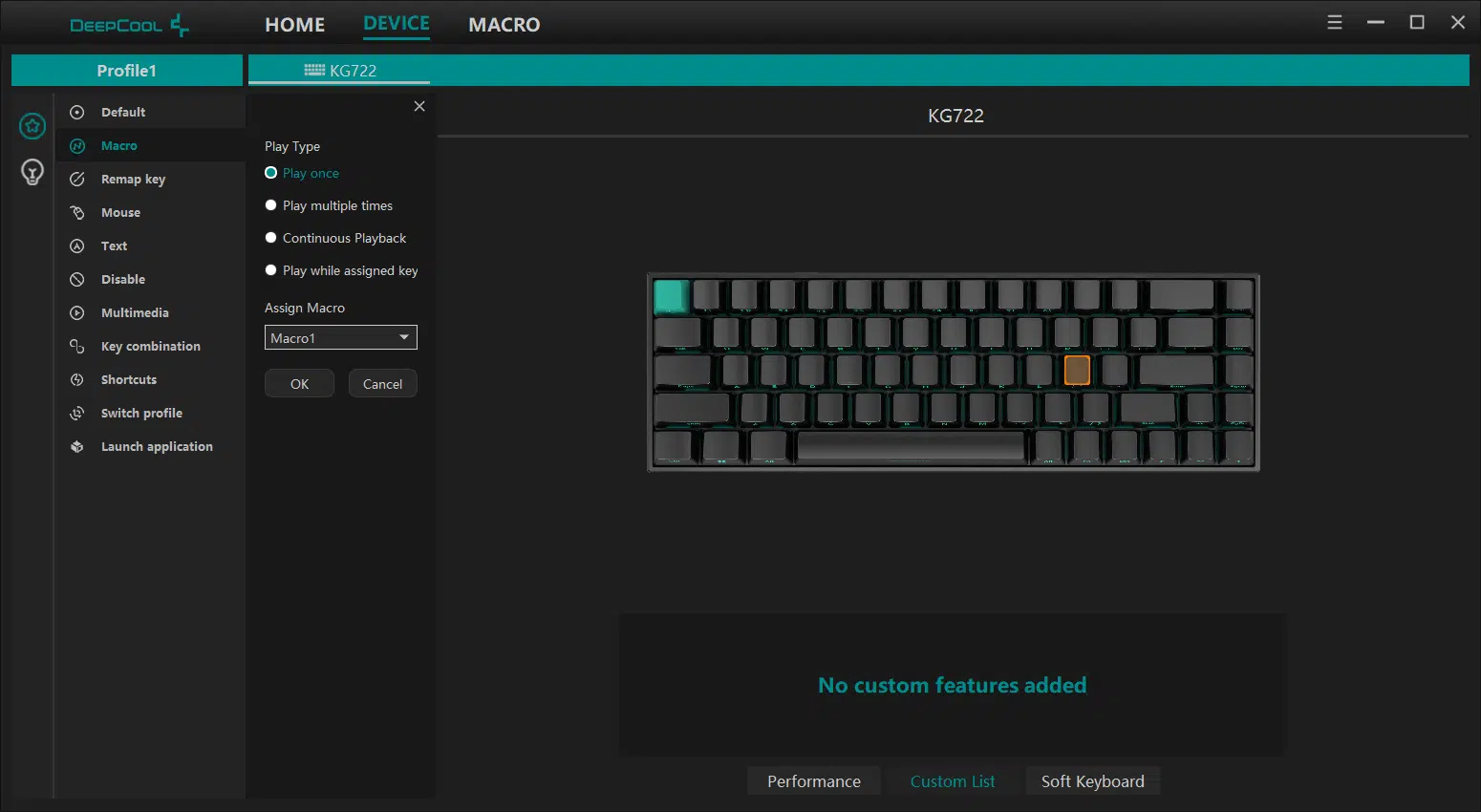Screen dimensions: 1481x812
Task: Confirm with the OK button
Action: pyautogui.click(x=299, y=383)
